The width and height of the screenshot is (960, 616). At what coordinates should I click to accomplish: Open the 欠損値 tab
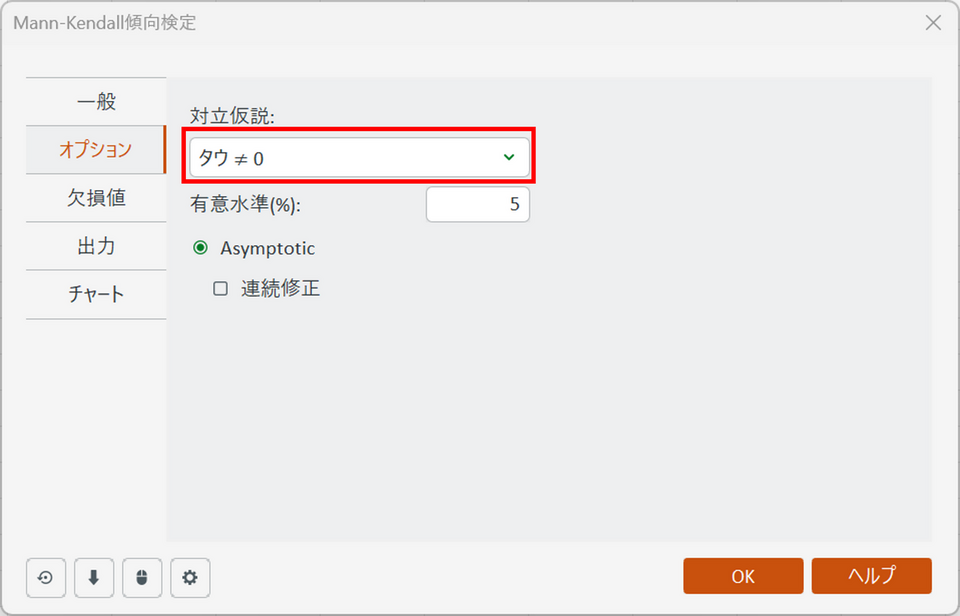pyautogui.click(x=96, y=198)
